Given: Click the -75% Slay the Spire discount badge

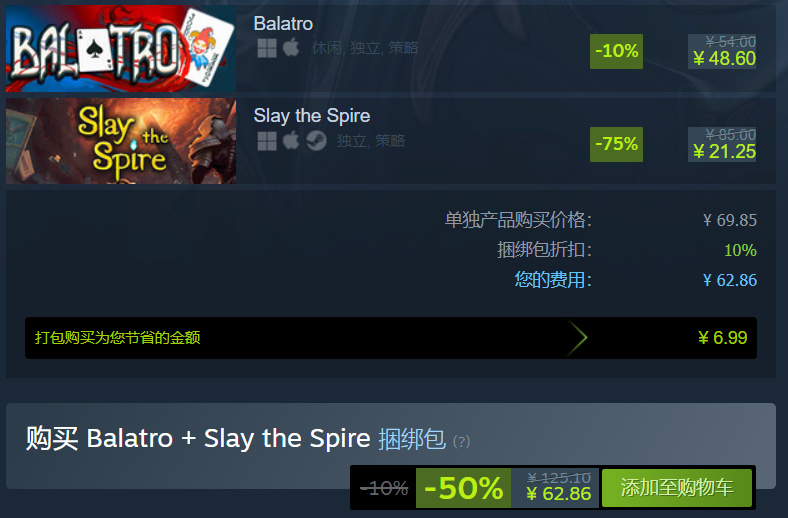Looking at the screenshot, I should click(x=616, y=144).
